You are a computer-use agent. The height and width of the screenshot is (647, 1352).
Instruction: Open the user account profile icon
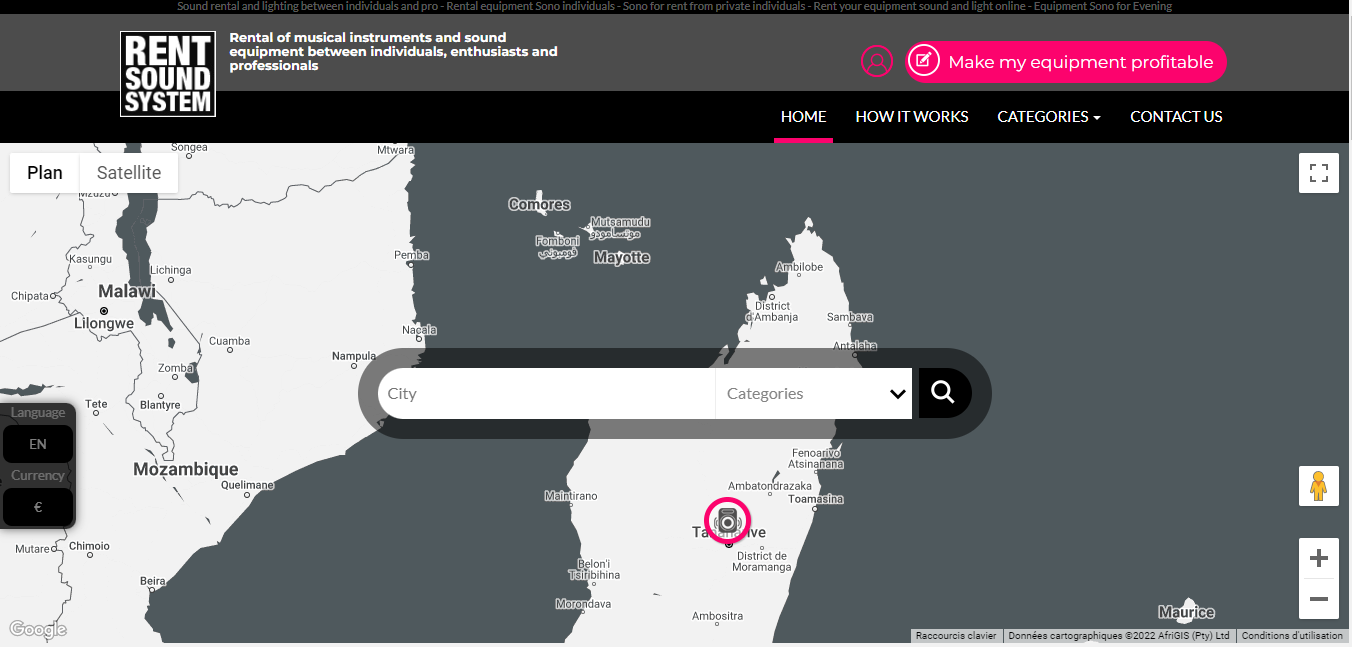[x=876, y=62]
